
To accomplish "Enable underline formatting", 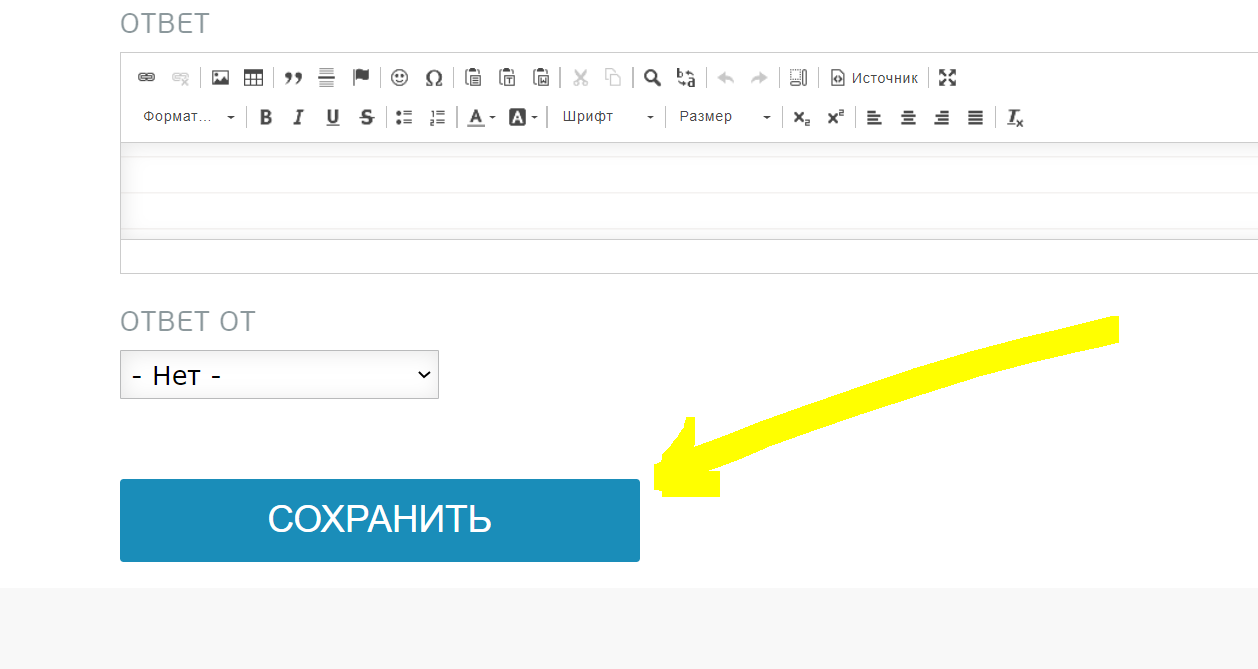I will [x=333, y=118].
